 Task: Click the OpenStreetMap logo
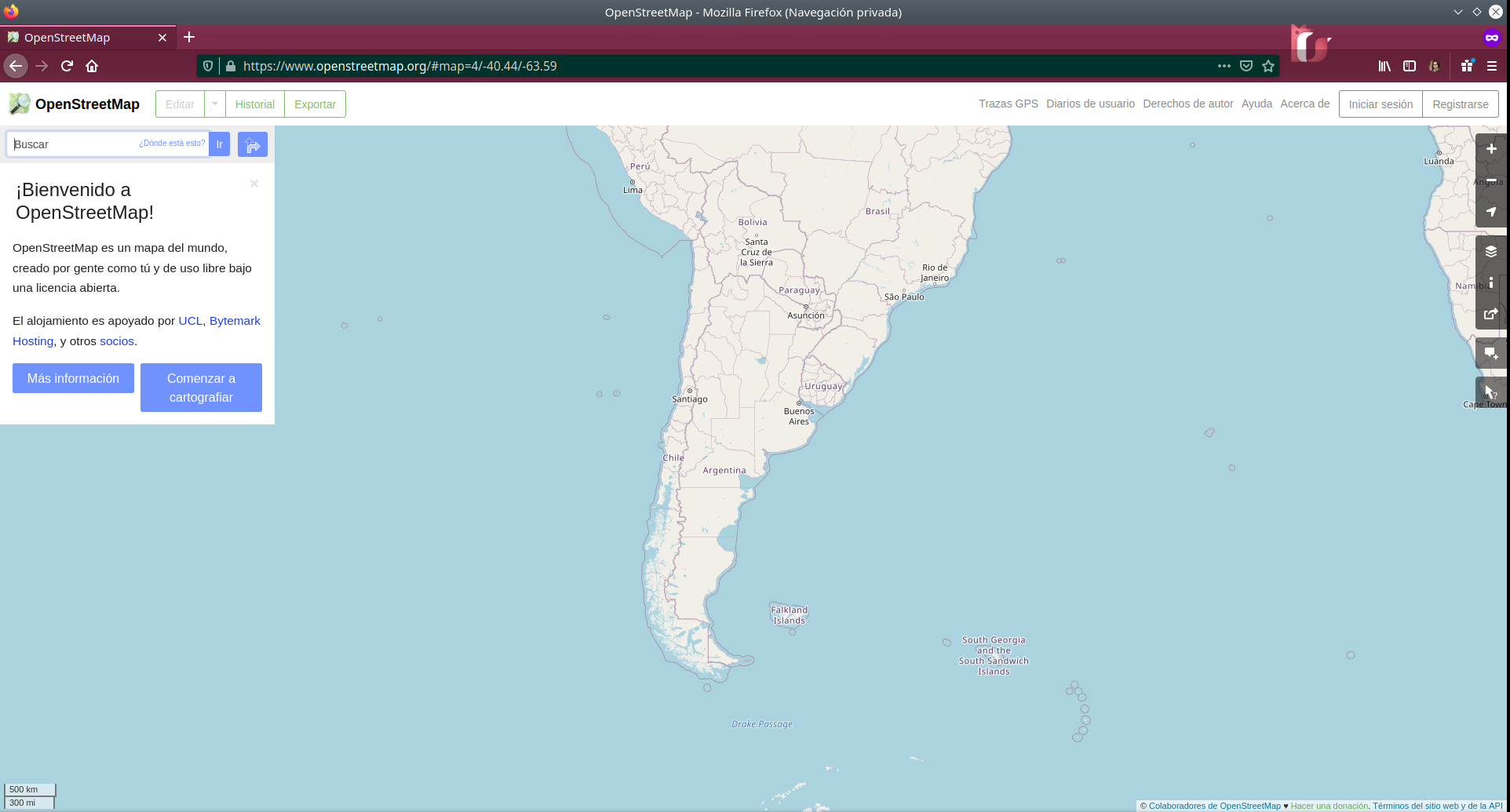tap(74, 104)
